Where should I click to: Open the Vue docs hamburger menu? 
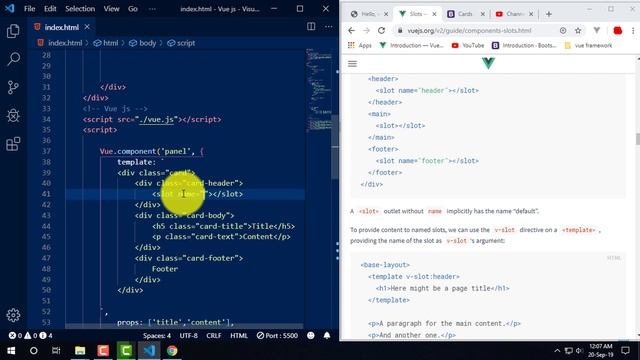pos(352,64)
